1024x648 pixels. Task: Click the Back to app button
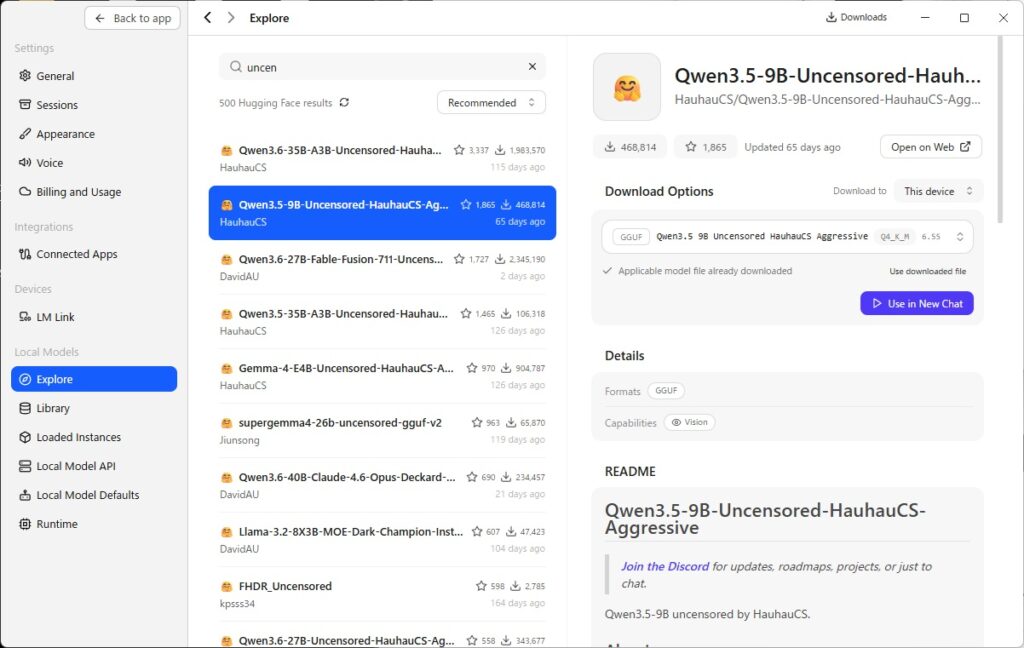(x=133, y=18)
